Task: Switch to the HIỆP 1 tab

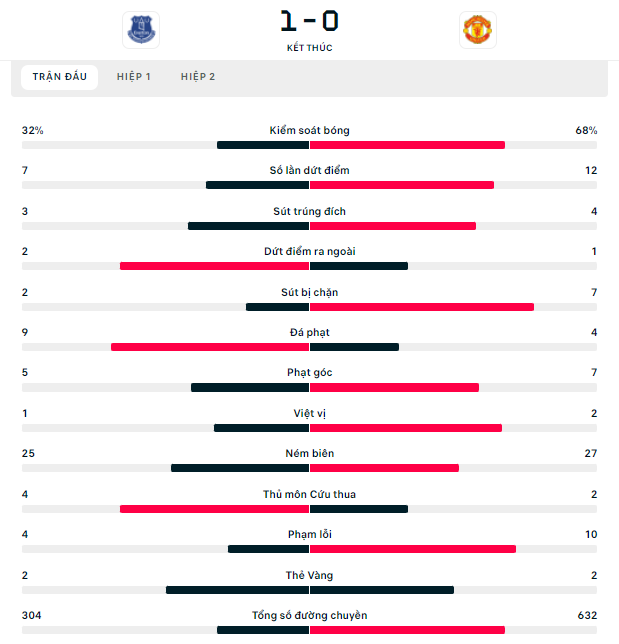Action: pos(134,77)
